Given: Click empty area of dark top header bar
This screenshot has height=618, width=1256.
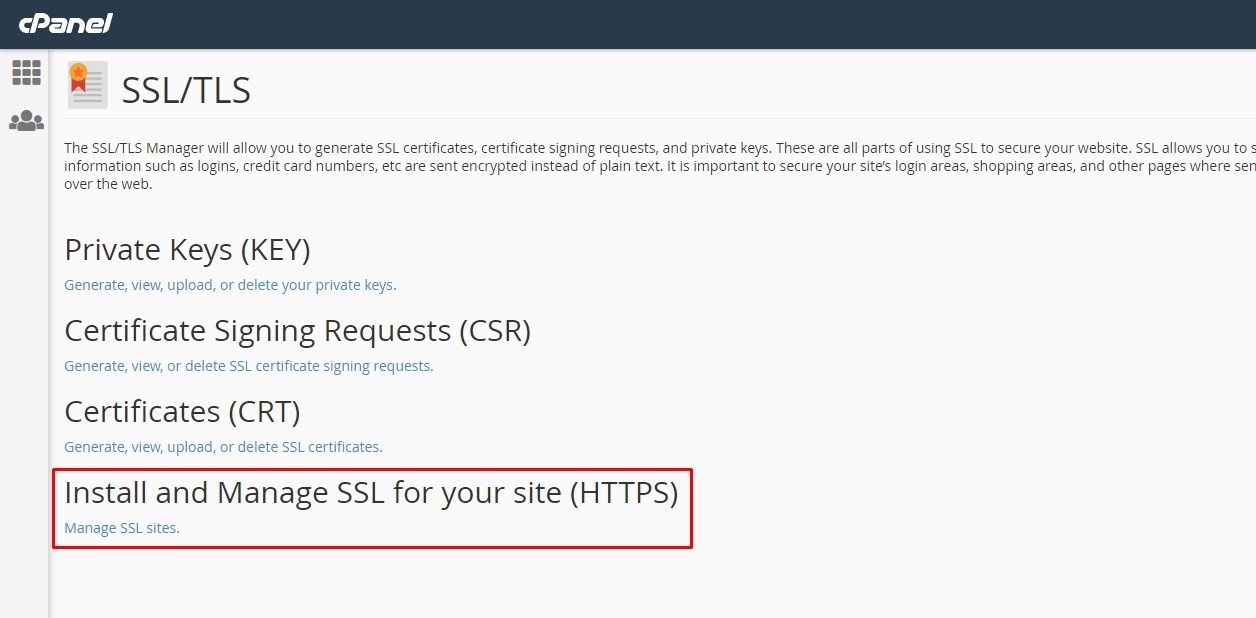Looking at the screenshot, I should point(700,23).
